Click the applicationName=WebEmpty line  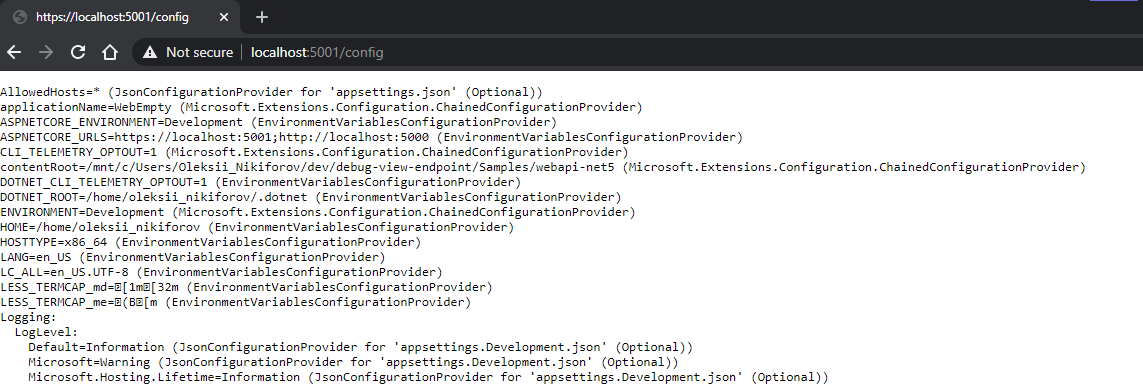coord(321,107)
